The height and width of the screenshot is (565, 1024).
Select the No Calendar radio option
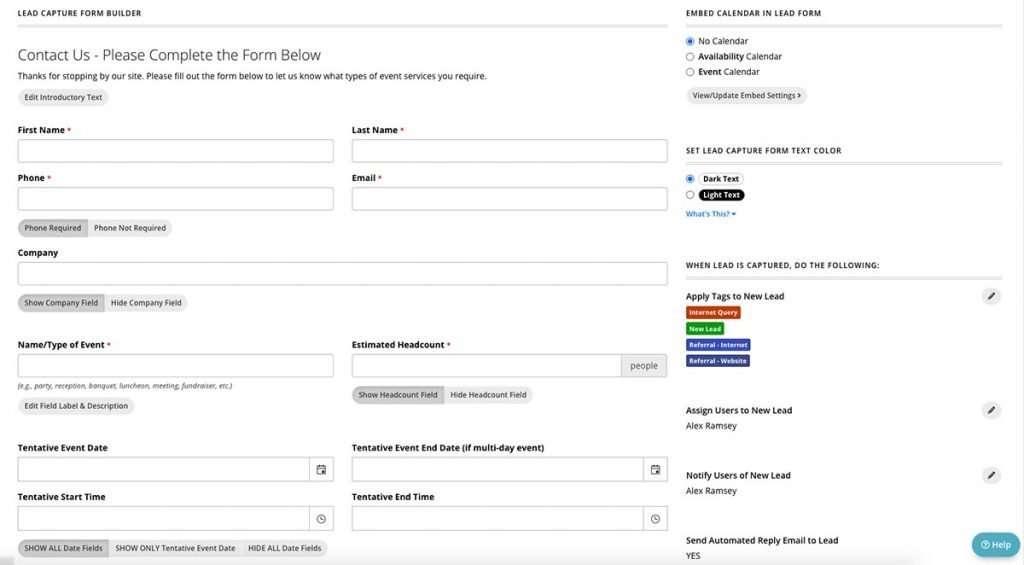click(690, 41)
